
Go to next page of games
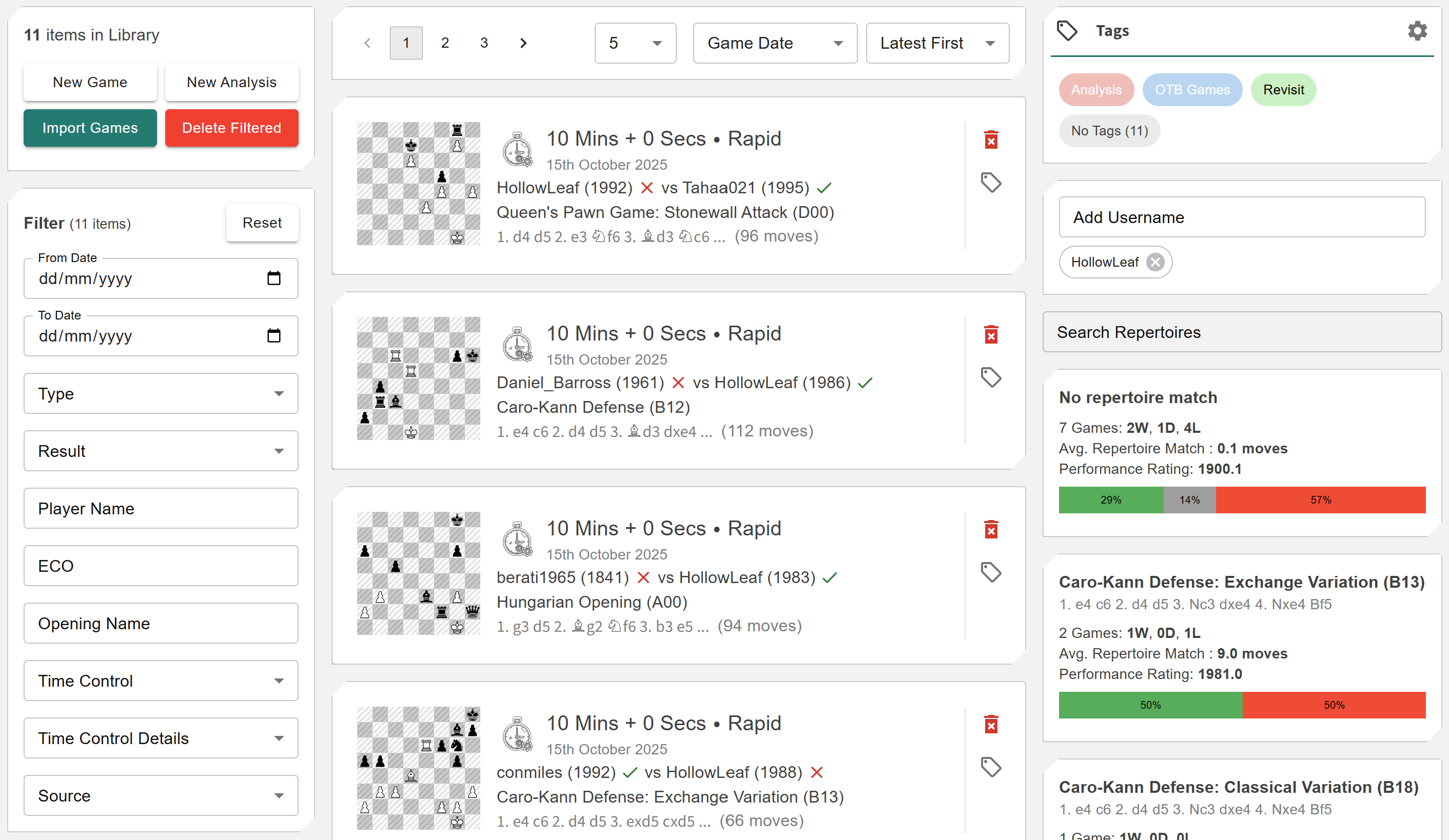coord(523,43)
